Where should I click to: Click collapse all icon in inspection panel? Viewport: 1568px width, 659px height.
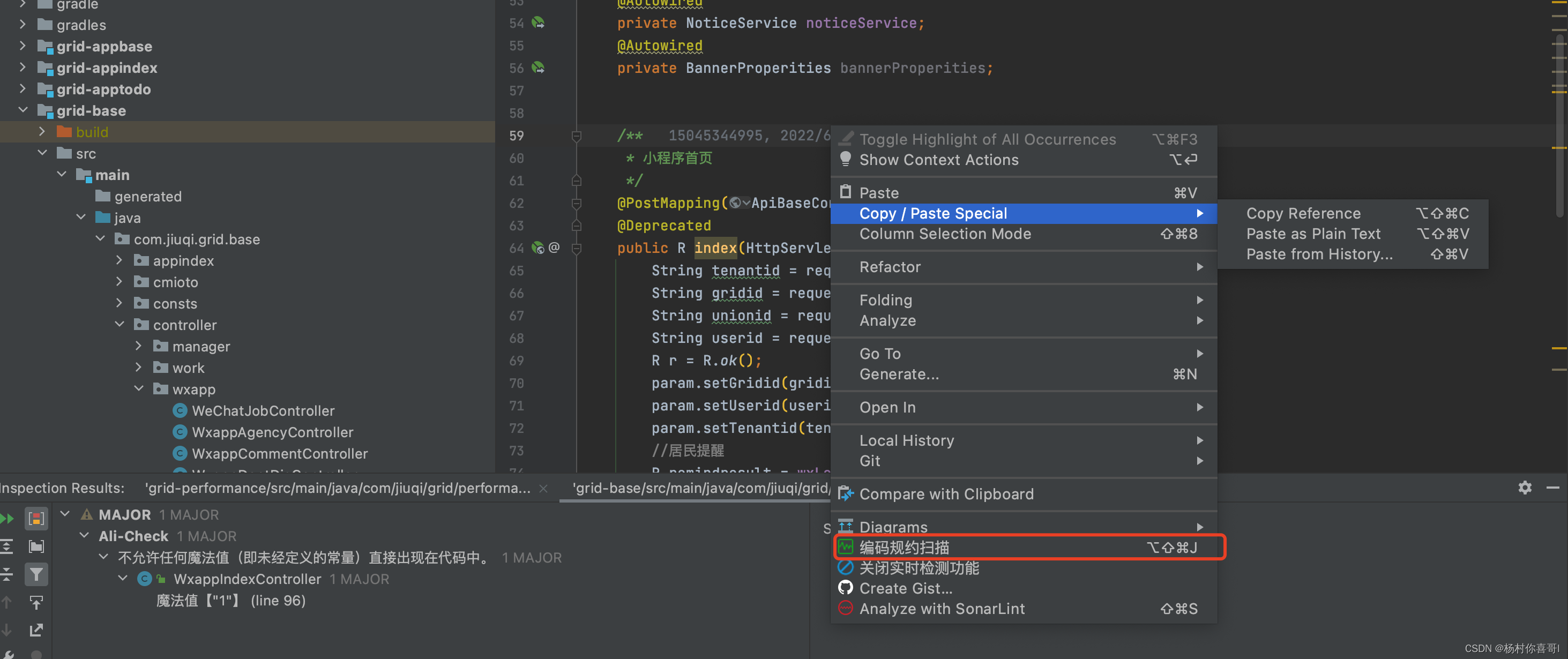pyautogui.click(x=8, y=574)
